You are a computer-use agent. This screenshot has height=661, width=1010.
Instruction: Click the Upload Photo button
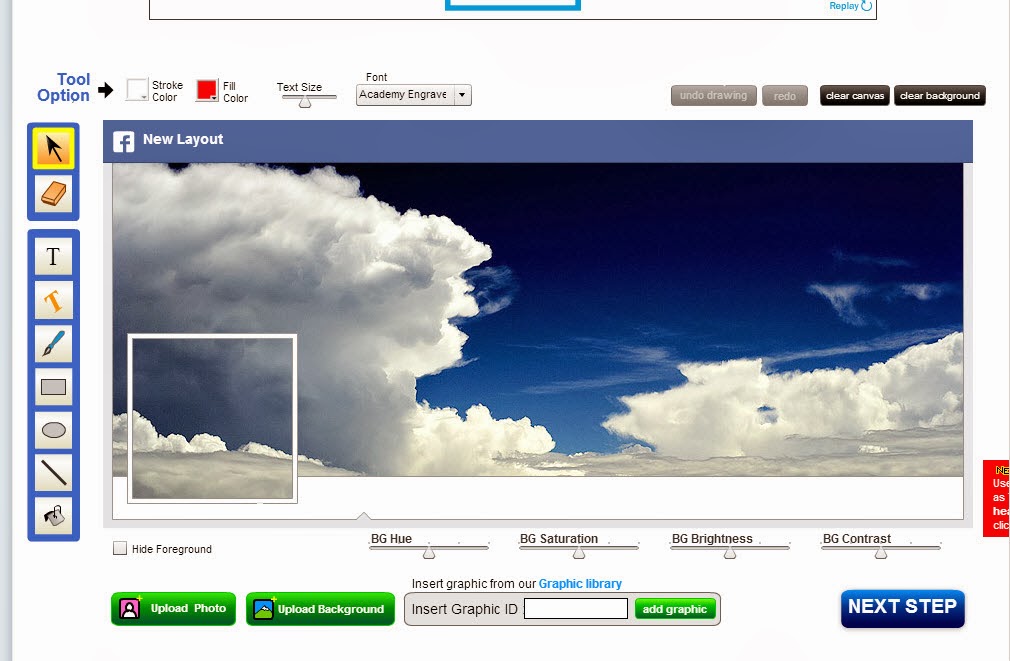pyautogui.click(x=173, y=609)
